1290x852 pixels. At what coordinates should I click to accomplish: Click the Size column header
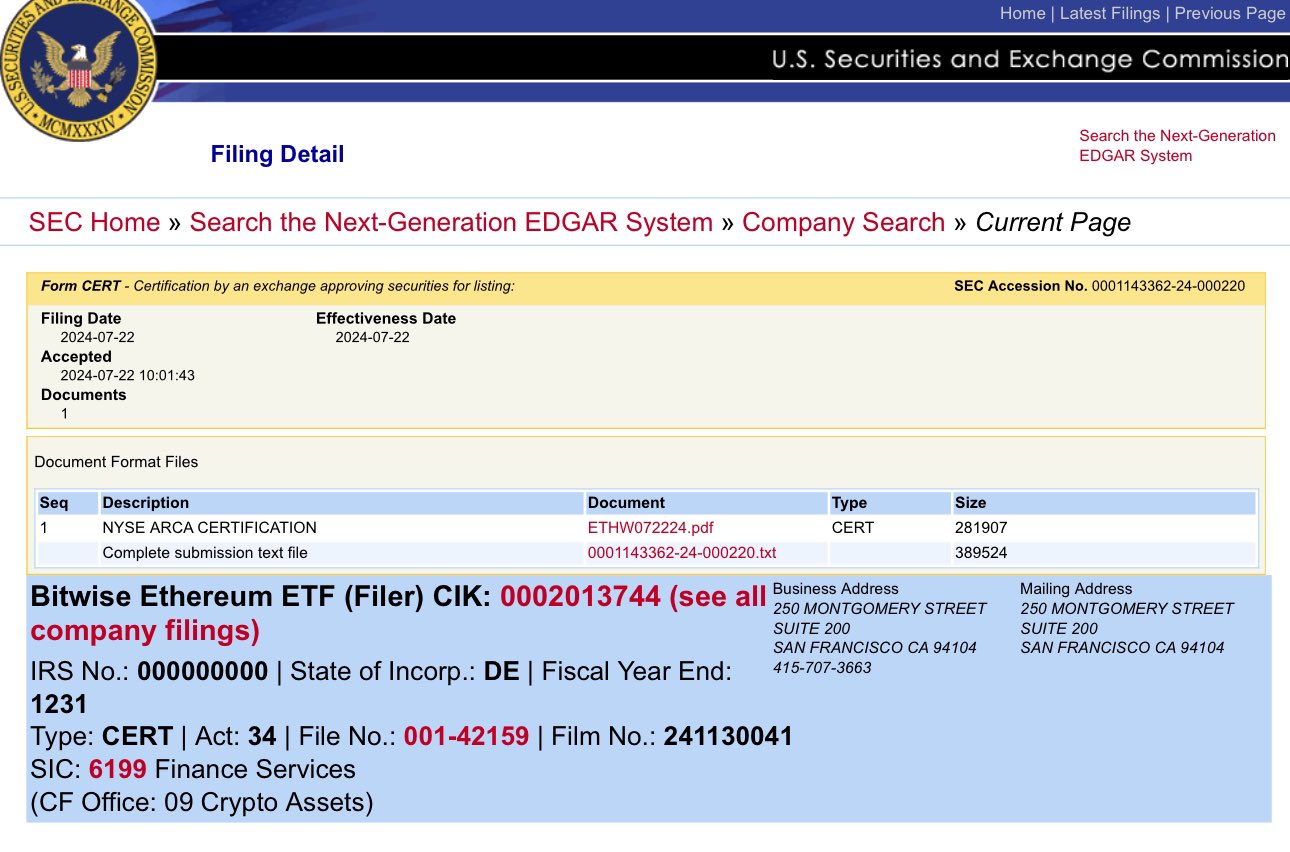[x=970, y=503]
